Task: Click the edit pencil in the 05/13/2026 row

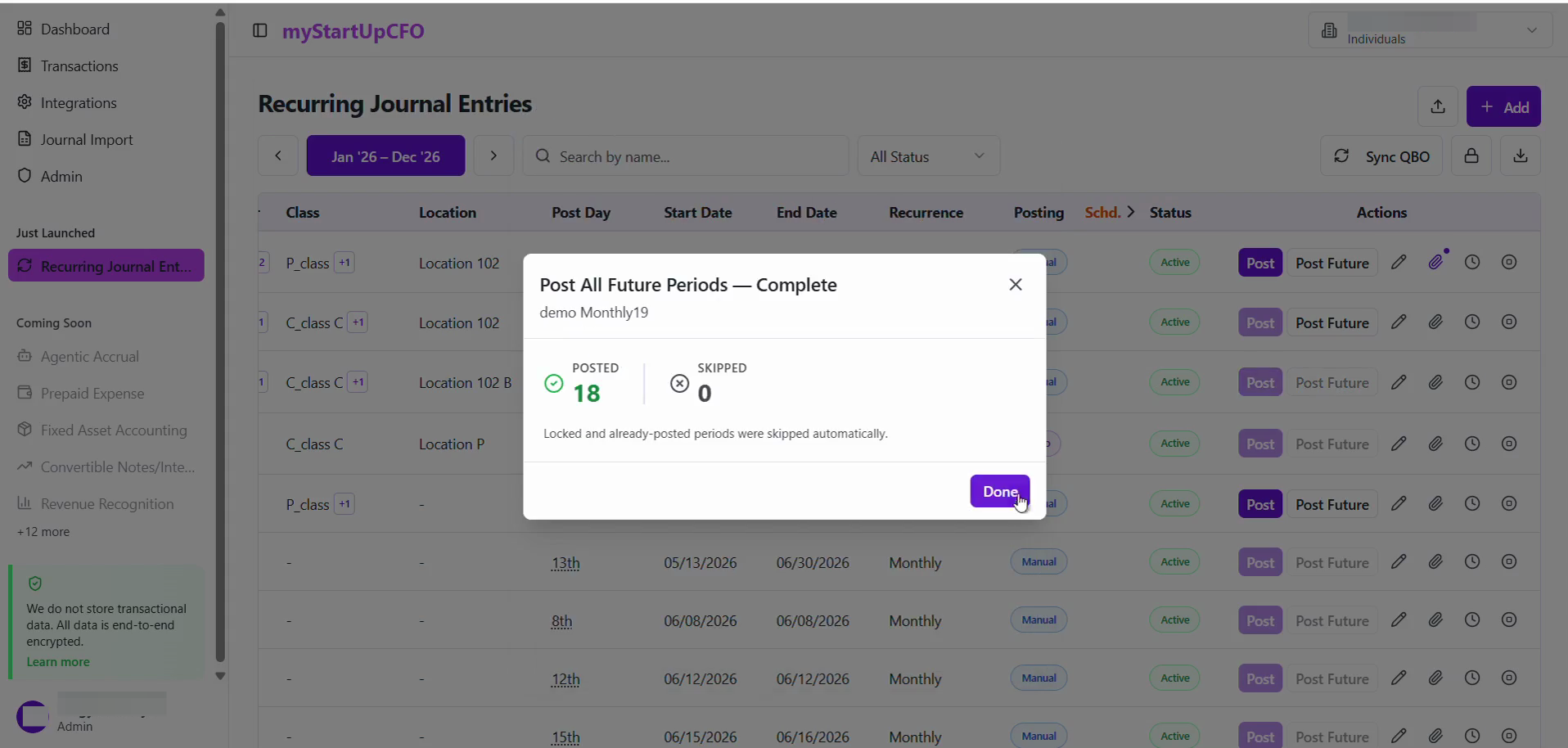Action: point(1399,561)
